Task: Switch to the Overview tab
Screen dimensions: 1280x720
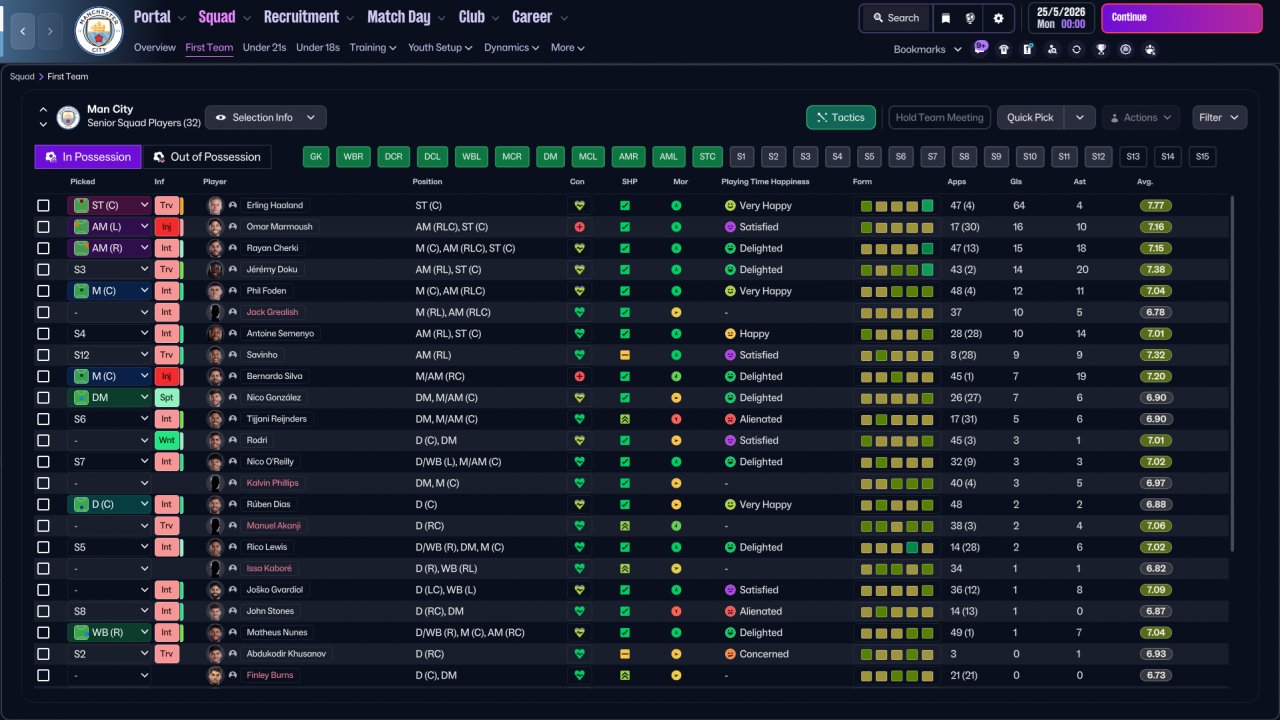Action: coord(154,47)
